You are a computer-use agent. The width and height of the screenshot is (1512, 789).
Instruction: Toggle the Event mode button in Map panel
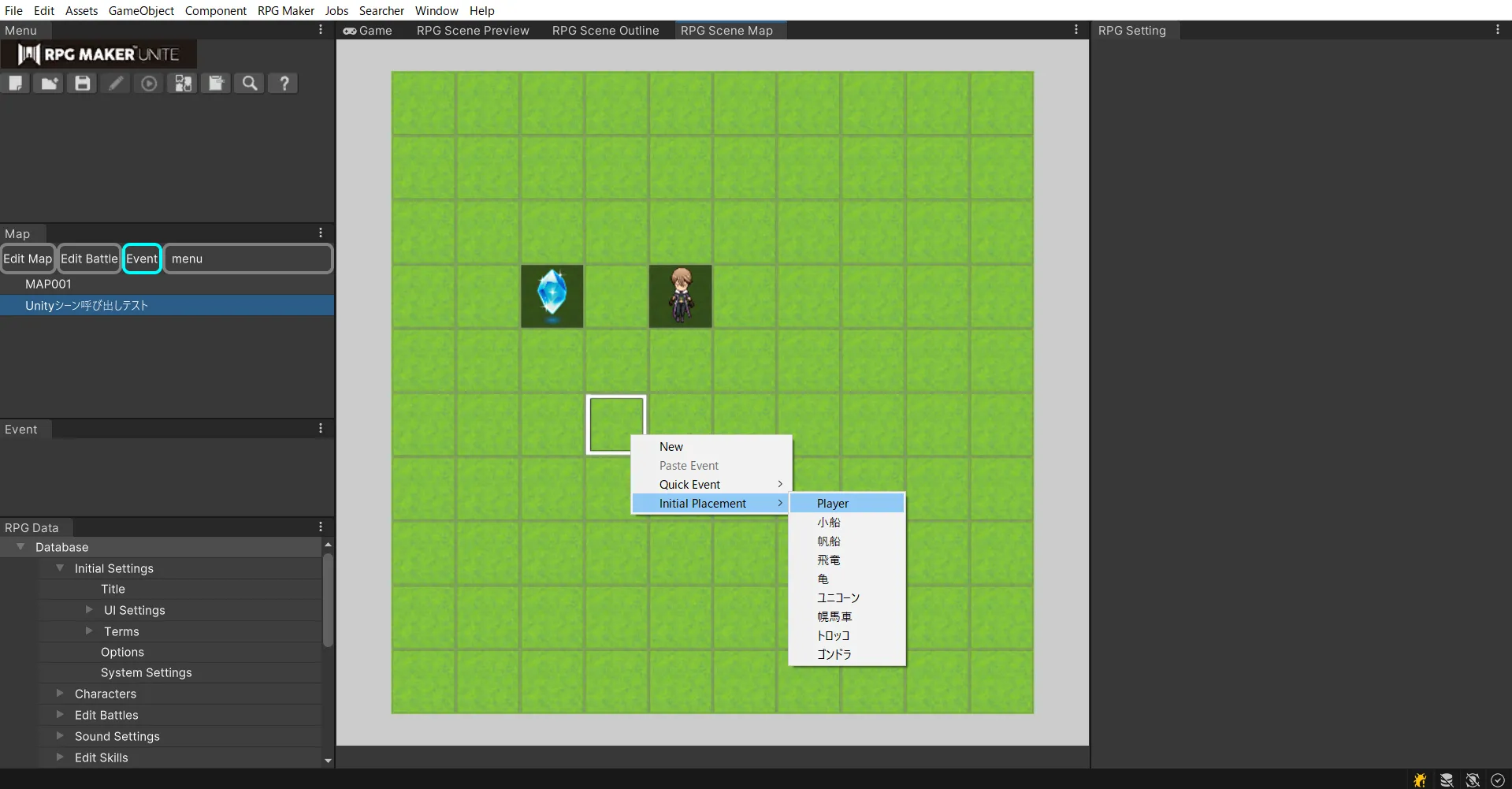(142, 259)
